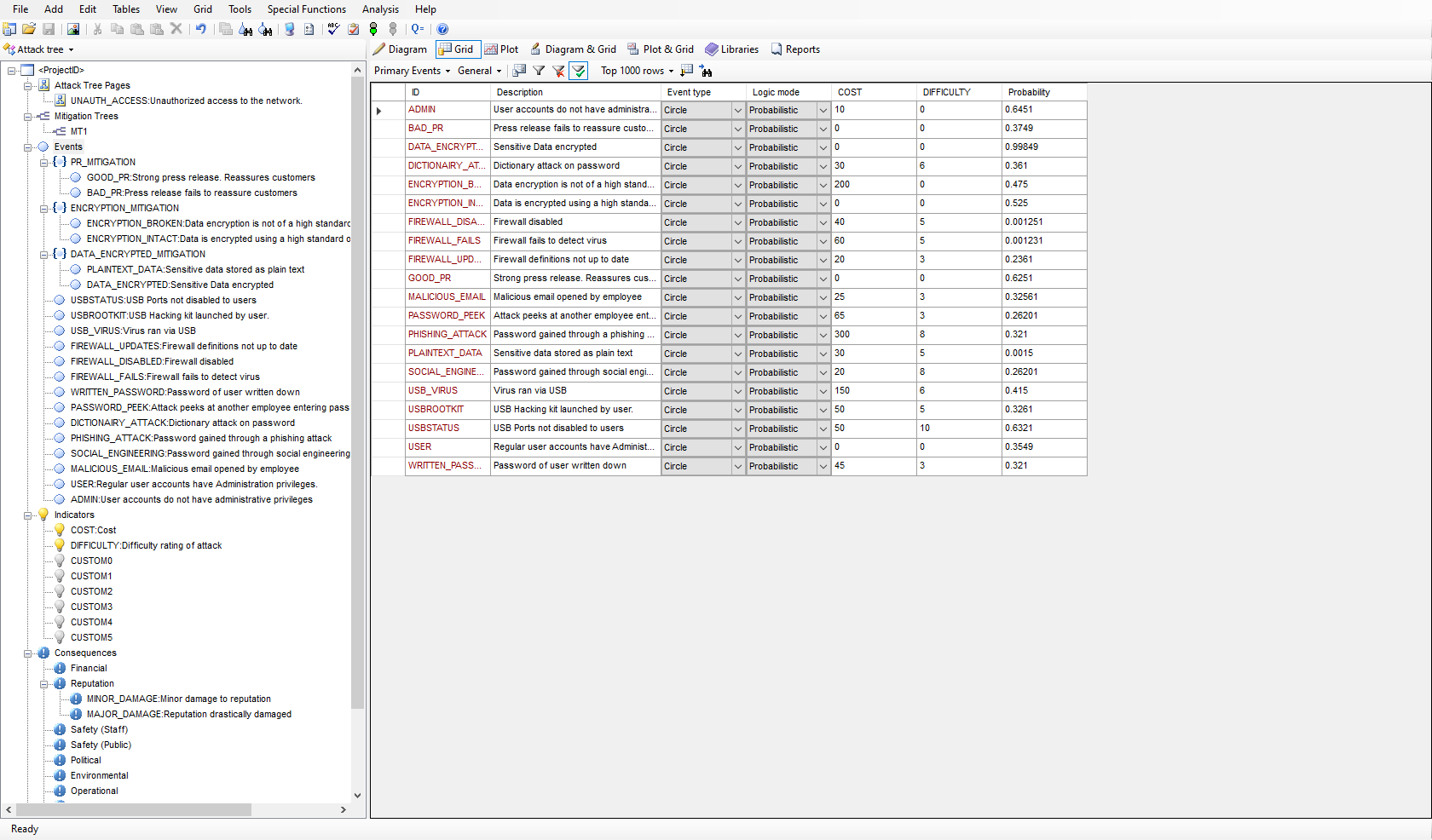Open the Primary Events dropdown
This screenshot has width=1432, height=840.
[412, 71]
